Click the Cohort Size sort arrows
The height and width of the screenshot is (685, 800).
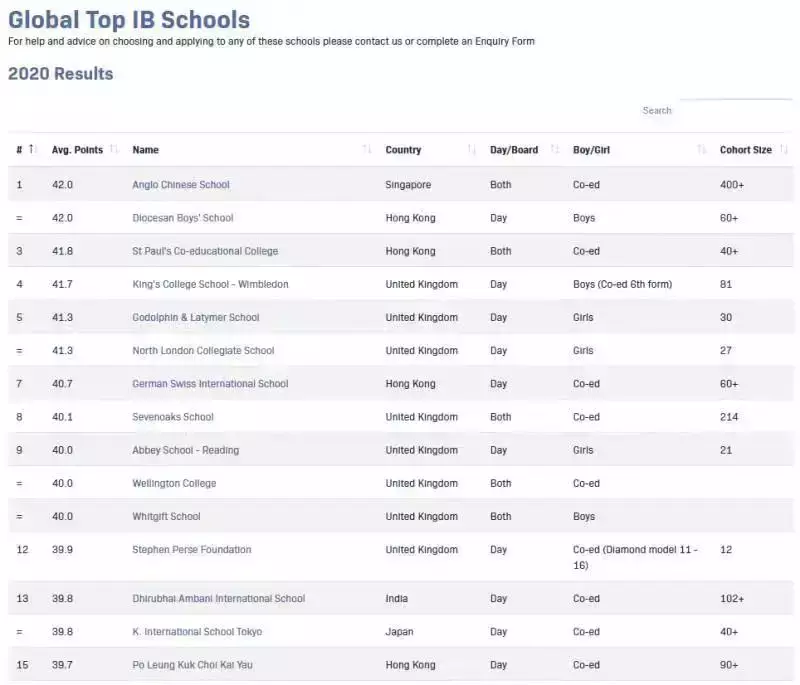click(x=784, y=150)
